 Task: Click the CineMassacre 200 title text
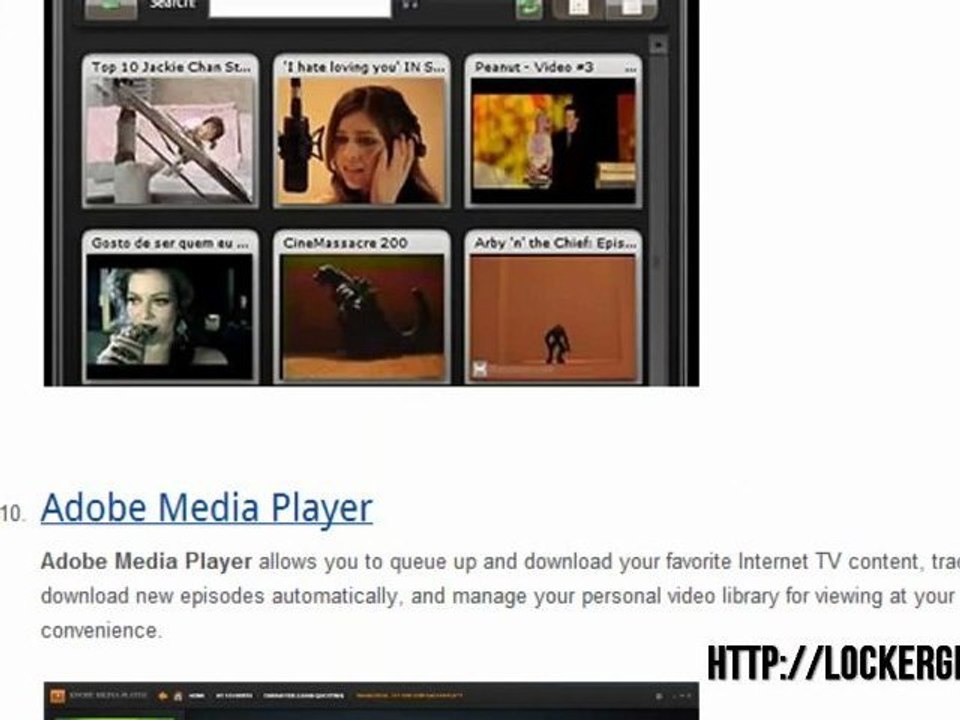(345, 243)
